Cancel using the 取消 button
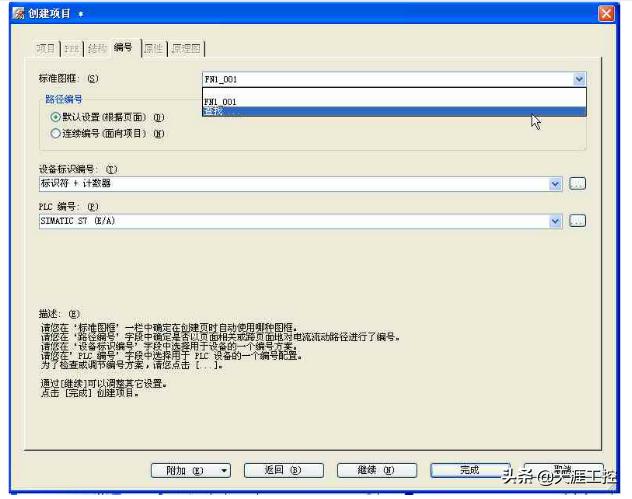 point(563,470)
